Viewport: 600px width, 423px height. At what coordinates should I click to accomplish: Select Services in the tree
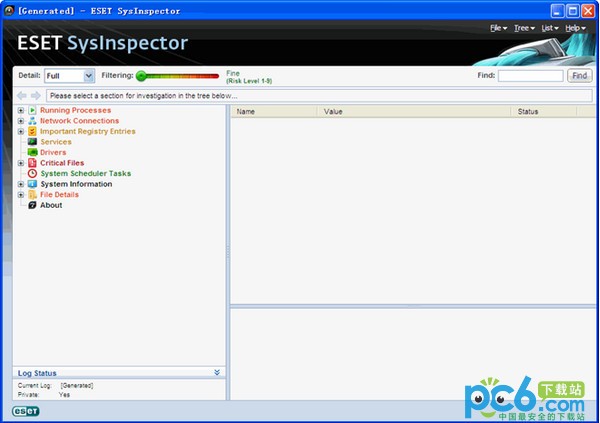coord(56,142)
